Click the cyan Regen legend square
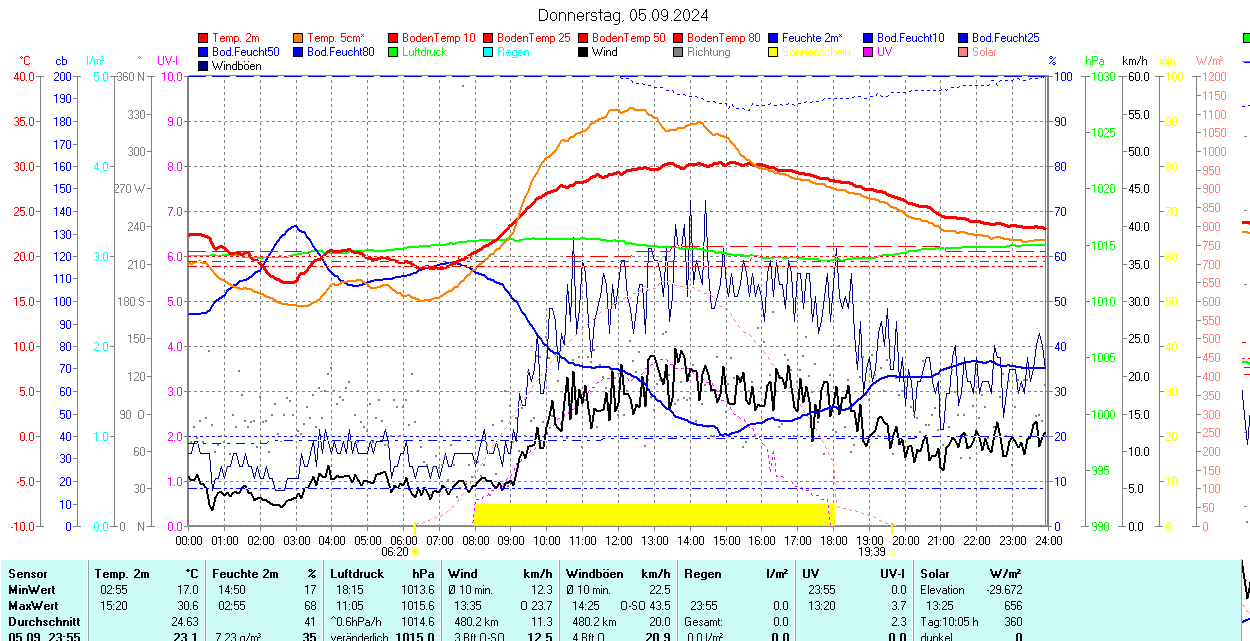1250x641 pixels. tap(489, 52)
